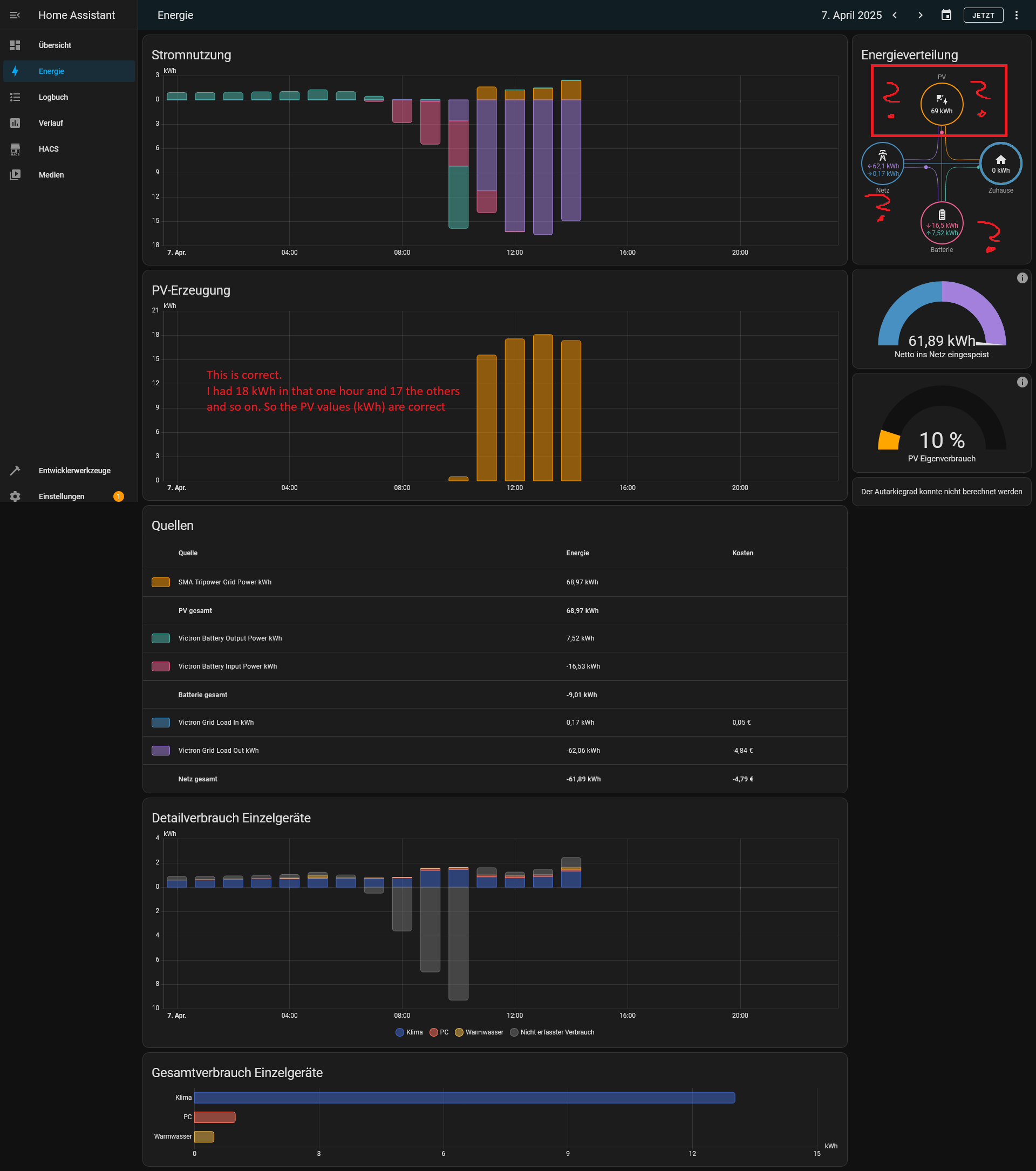The image size is (1036, 1171).
Task: Collapse the sidebar with the menu icon
Action: [15, 15]
